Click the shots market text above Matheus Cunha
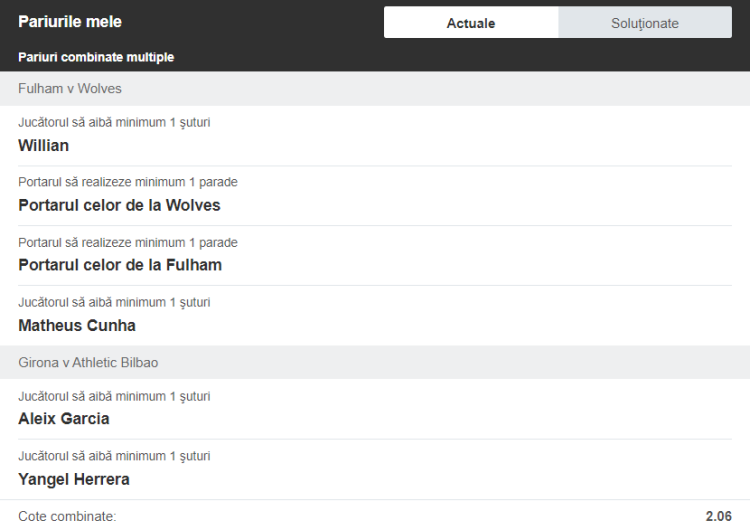Image resolution: width=750 pixels, height=530 pixels. tap(114, 302)
